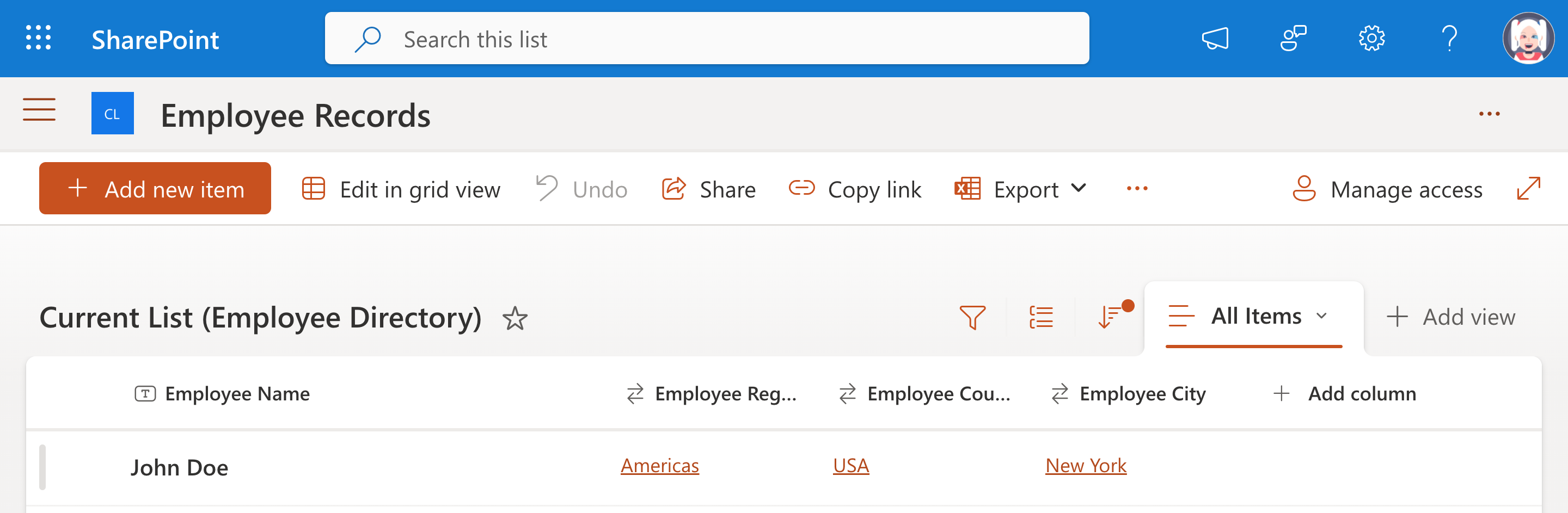Open the All Items view dropdown
This screenshot has height=513, width=1568.
[x=1254, y=317]
